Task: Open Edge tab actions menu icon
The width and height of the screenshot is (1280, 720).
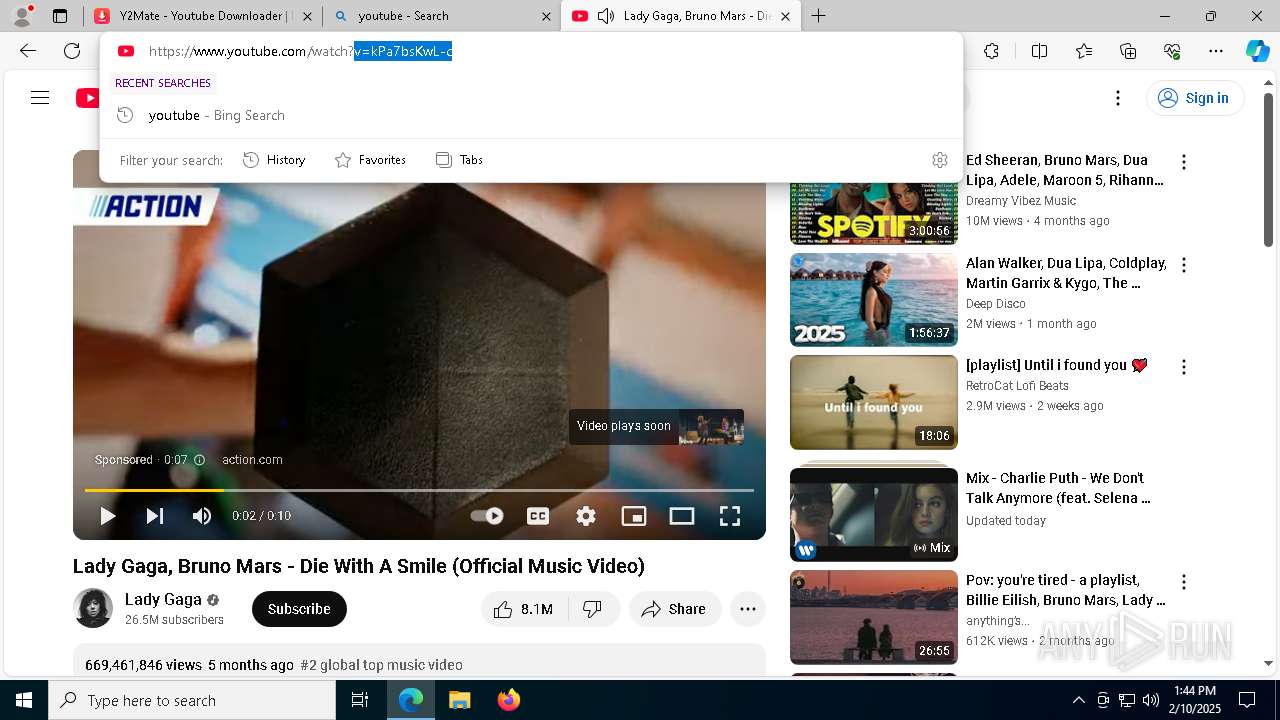Action: click(x=60, y=16)
